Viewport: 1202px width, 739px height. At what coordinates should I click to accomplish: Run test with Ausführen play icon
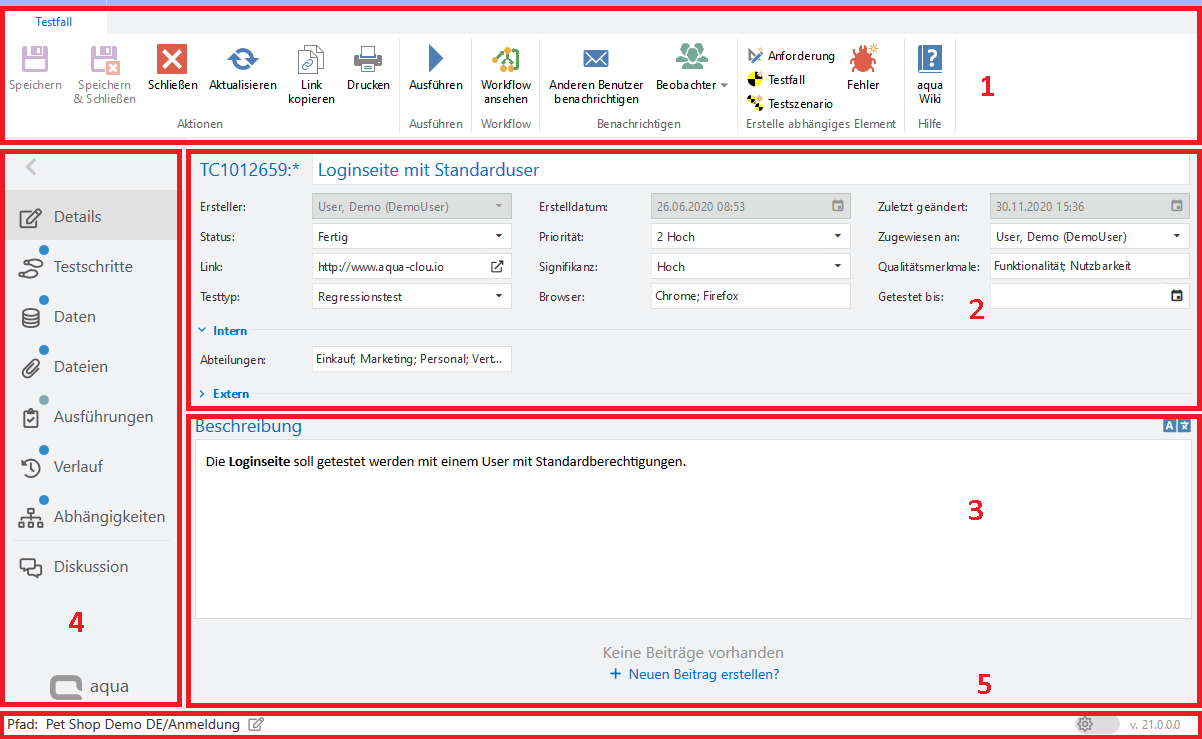435,60
